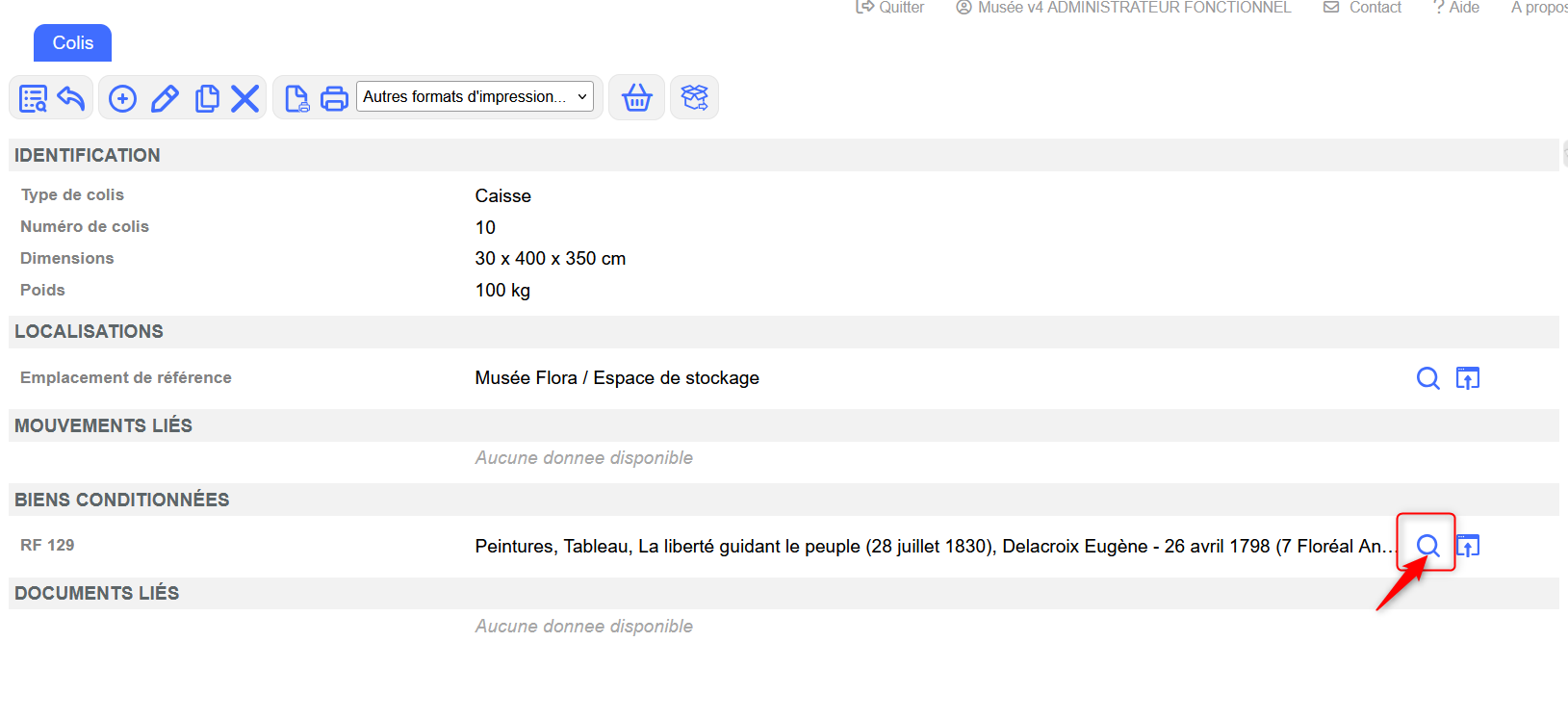Select the Colis tab

point(73,43)
